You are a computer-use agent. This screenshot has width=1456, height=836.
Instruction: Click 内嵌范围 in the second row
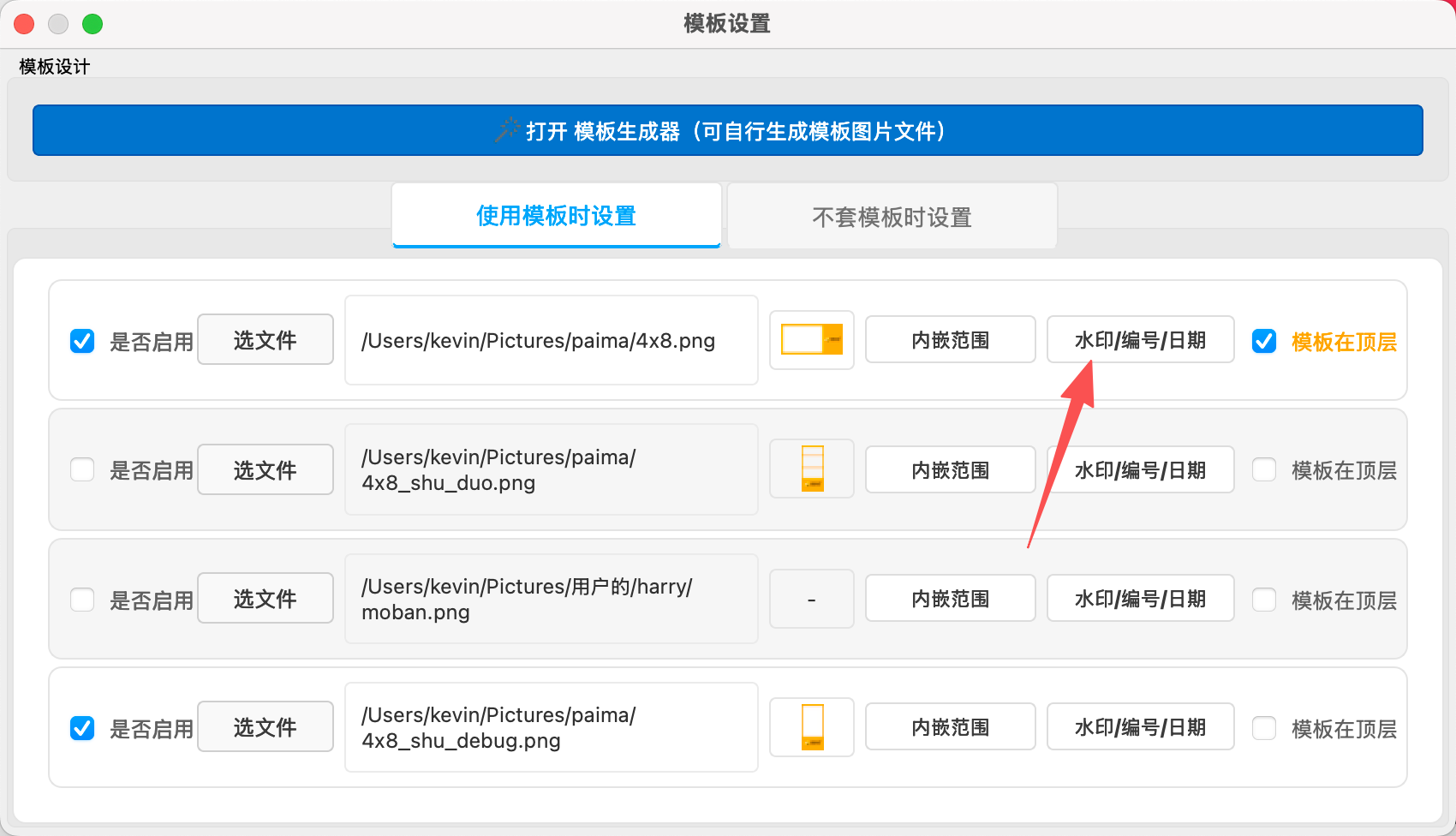tap(950, 469)
